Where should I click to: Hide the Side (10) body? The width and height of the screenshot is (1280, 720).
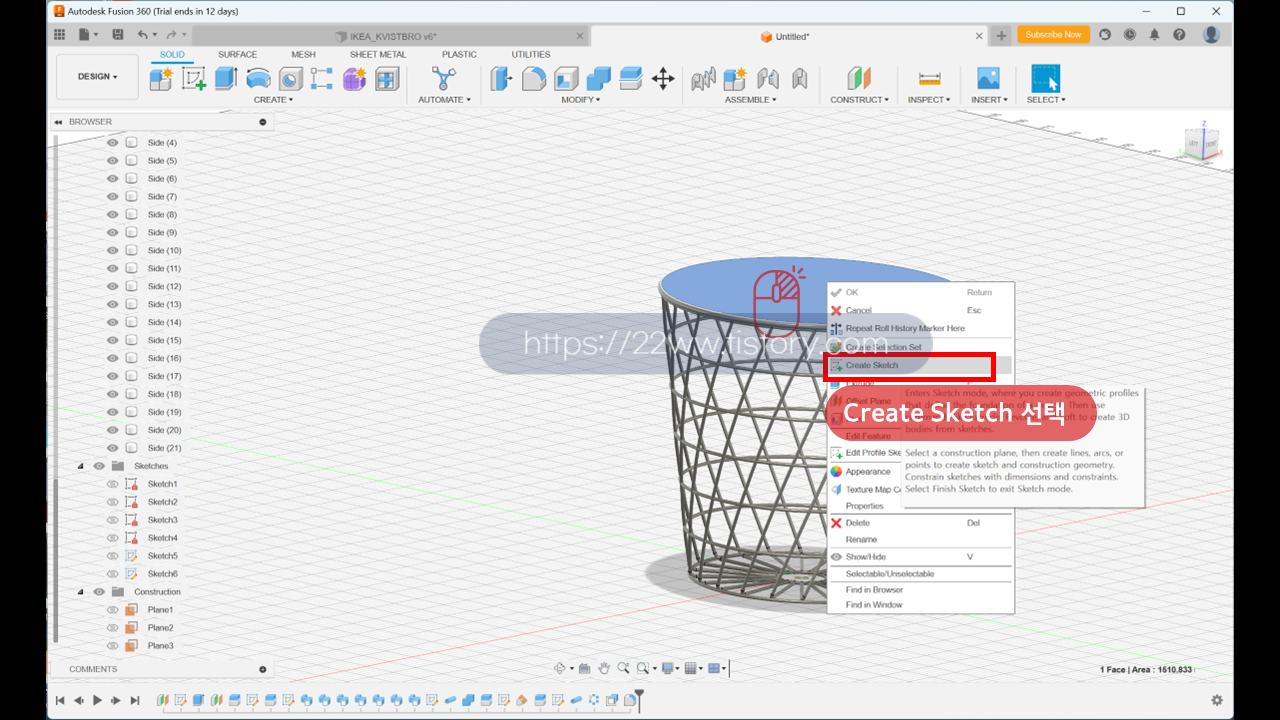point(112,250)
